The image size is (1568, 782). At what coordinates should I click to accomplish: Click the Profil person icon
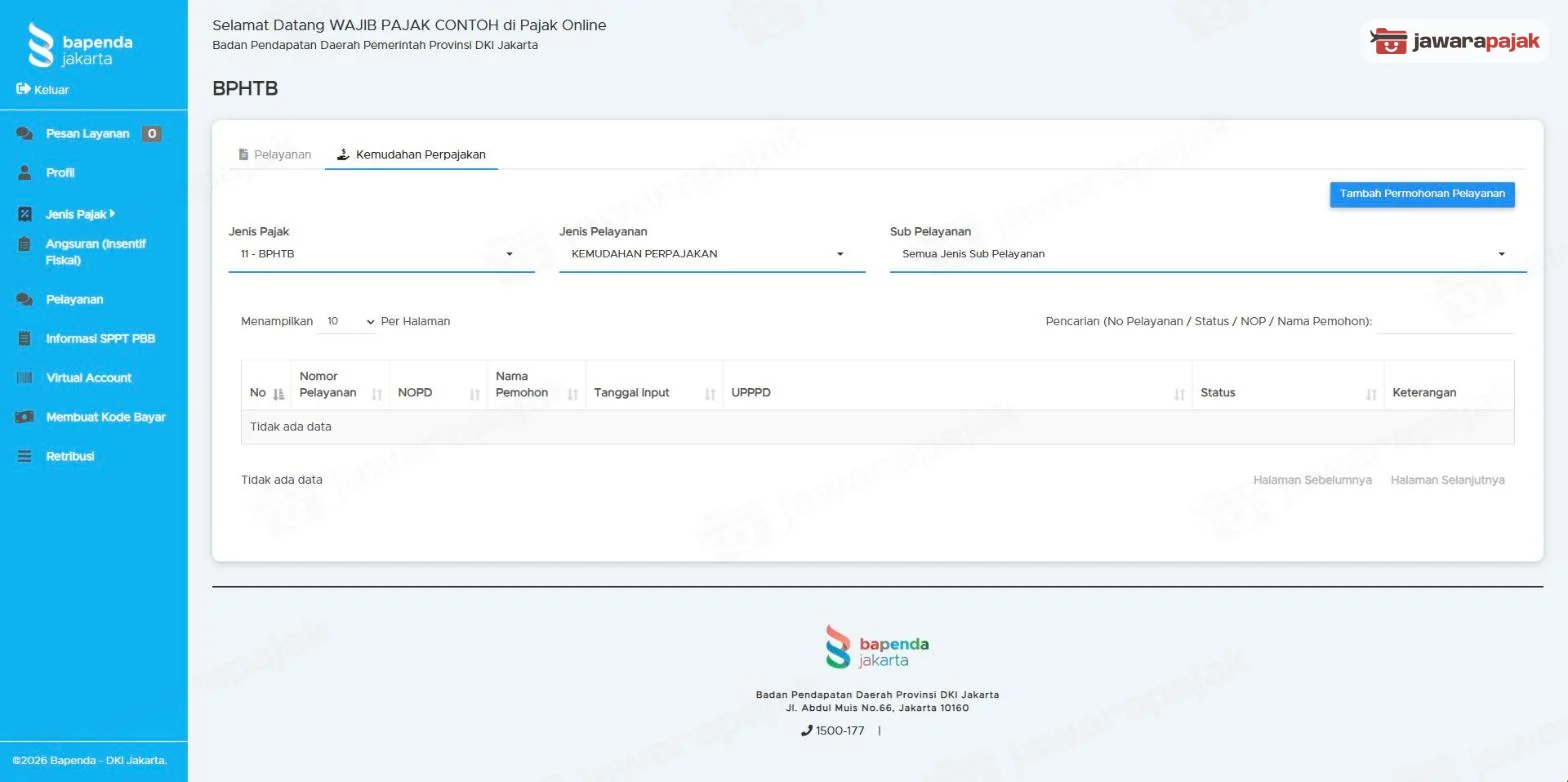pyautogui.click(x=25, y=173)
